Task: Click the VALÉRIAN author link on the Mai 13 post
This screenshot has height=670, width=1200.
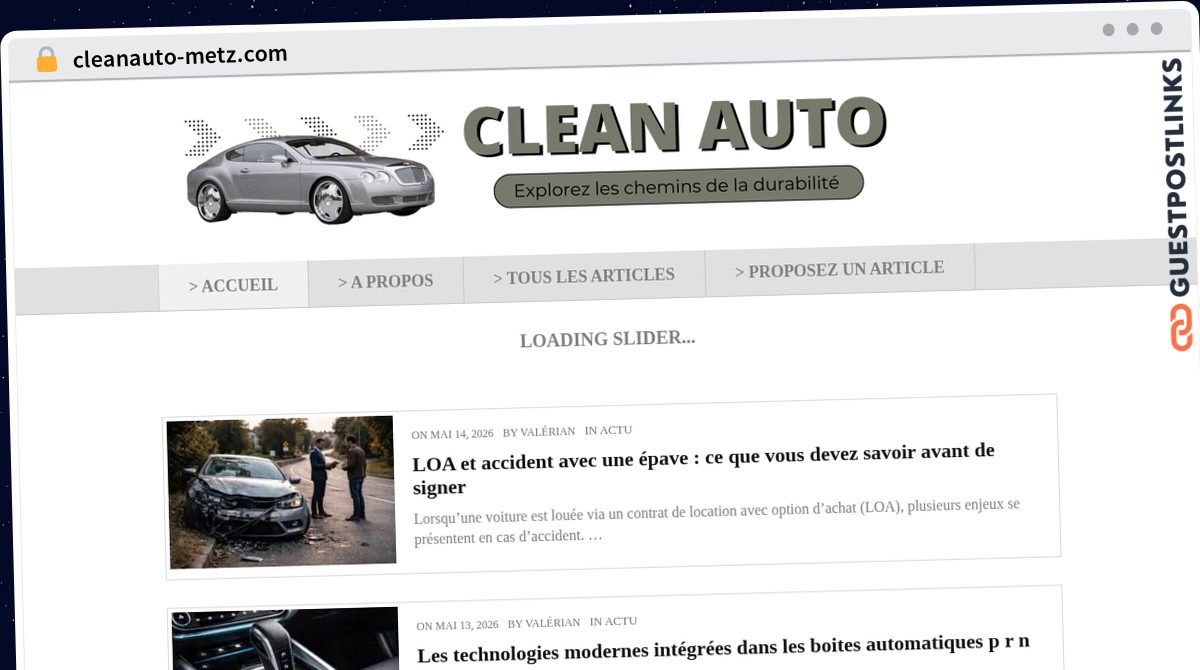Action: pos(553,623)
